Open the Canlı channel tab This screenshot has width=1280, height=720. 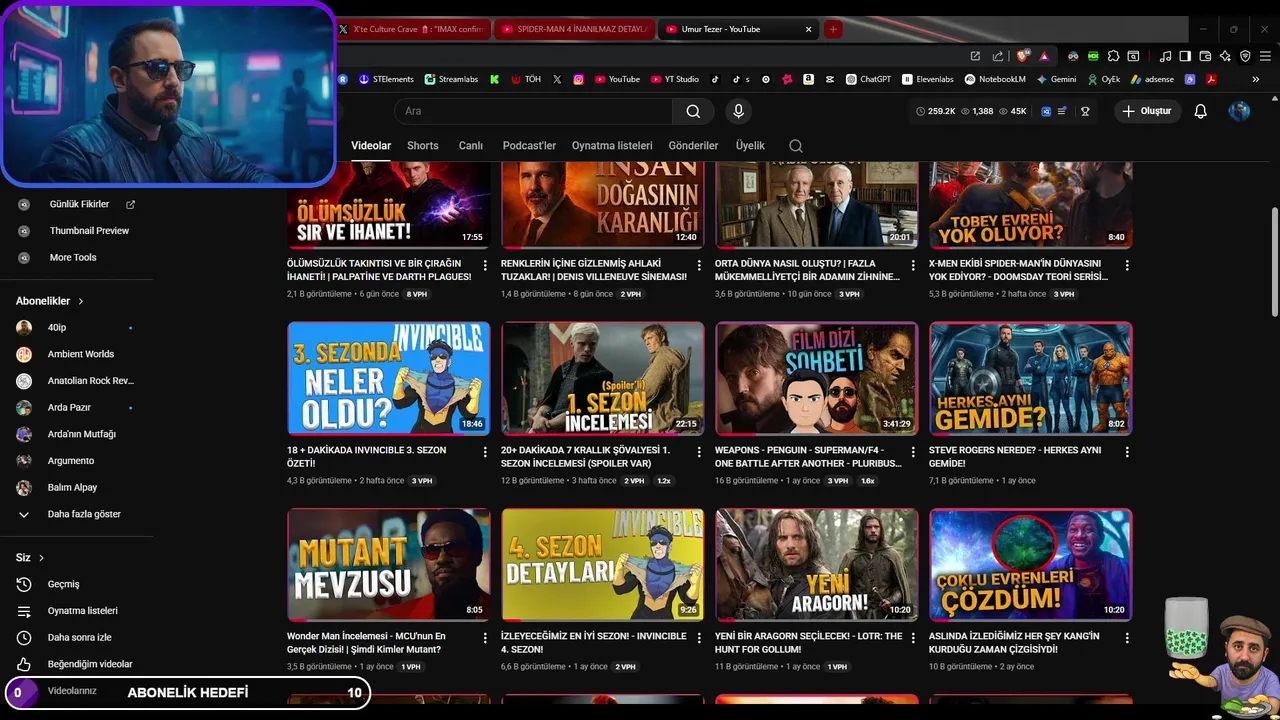point(470,146)
